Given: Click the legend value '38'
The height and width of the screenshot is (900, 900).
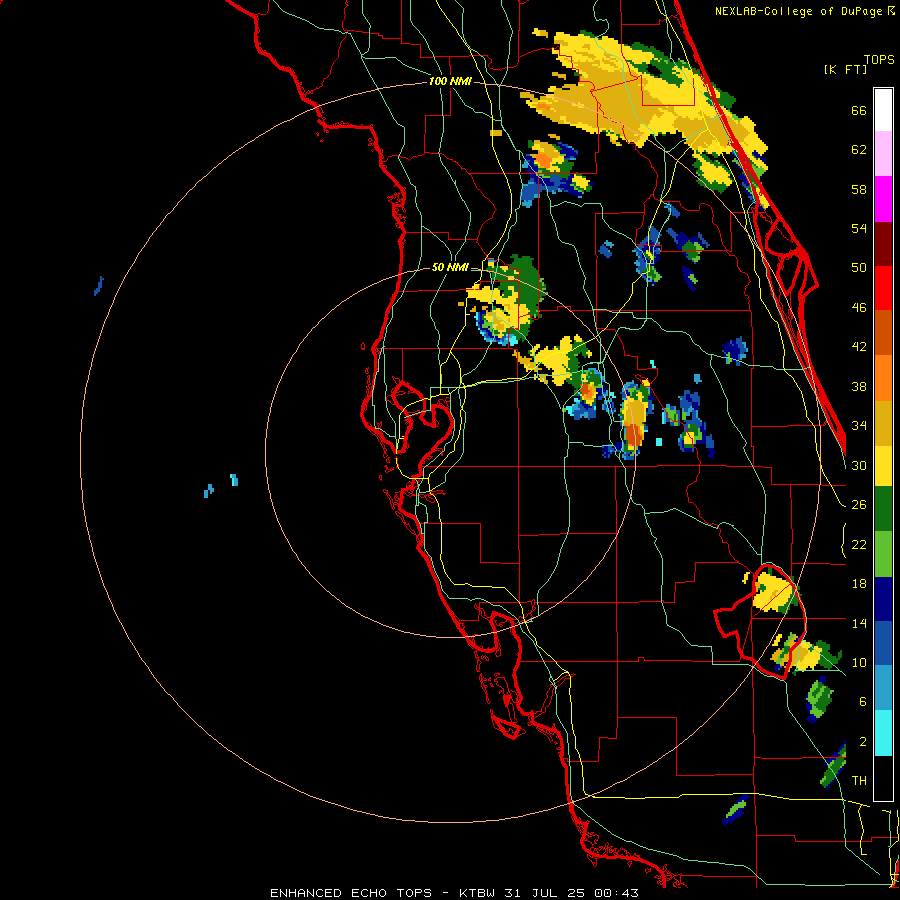Looking at the screenshot, I should click(859, 386).
